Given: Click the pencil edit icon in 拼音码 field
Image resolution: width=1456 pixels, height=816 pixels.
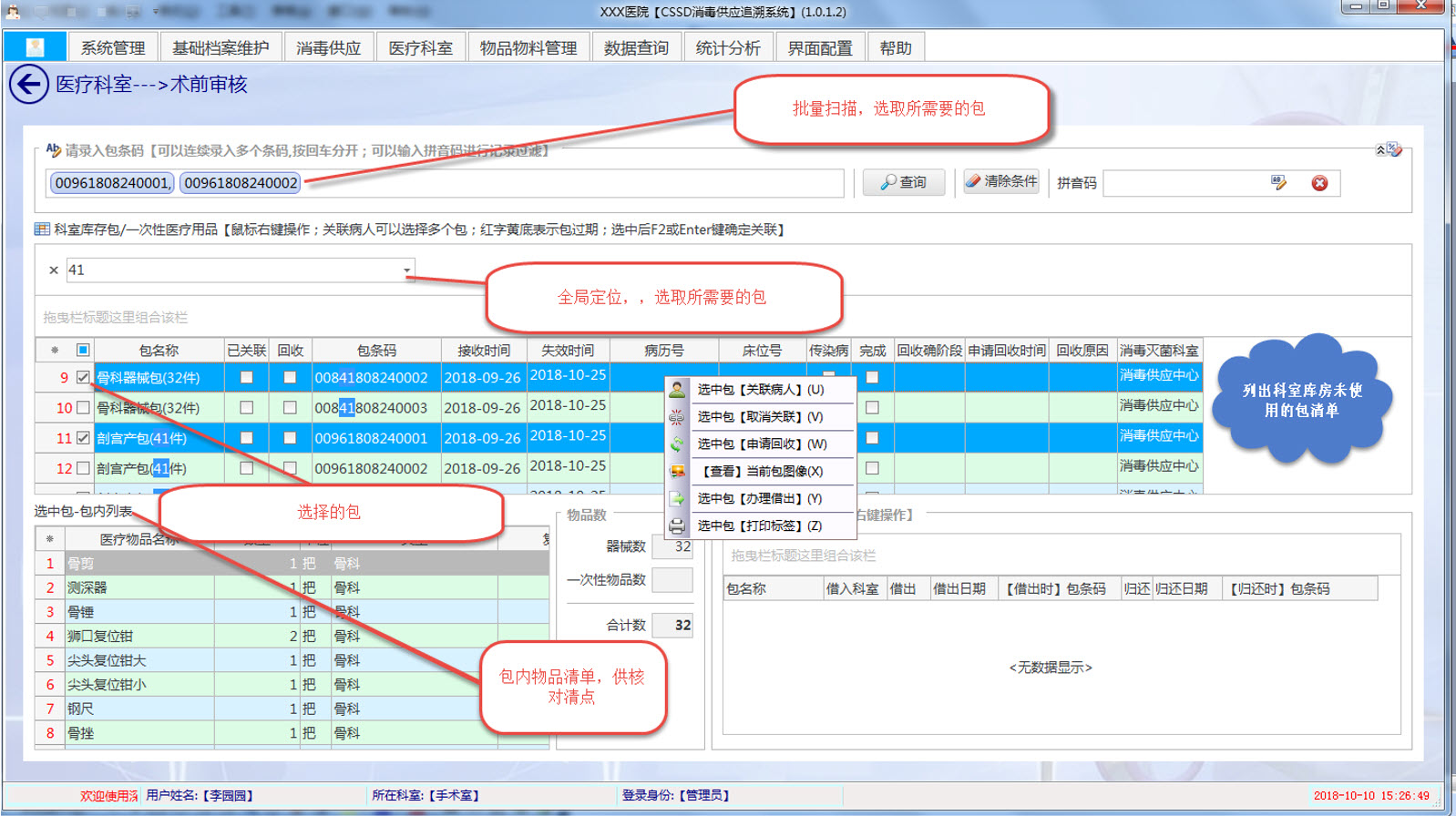Looking at the screenshot, I should [x=1278, y=183].
